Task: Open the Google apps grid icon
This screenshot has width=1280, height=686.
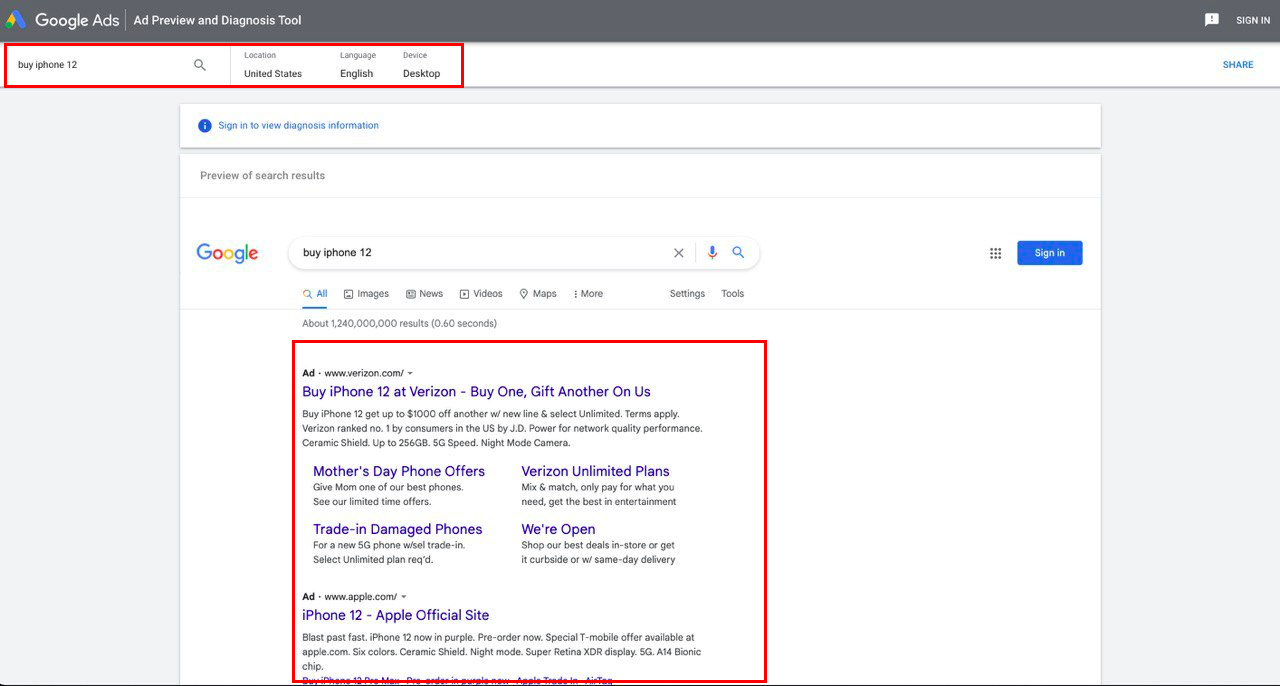Action: click(995, 253)
